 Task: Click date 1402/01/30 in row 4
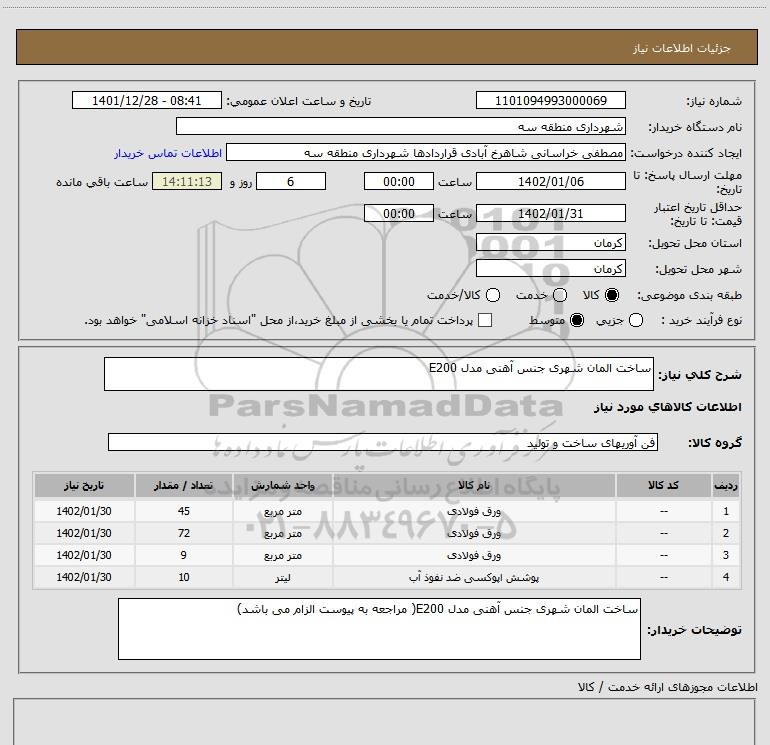tap(84, 578)
